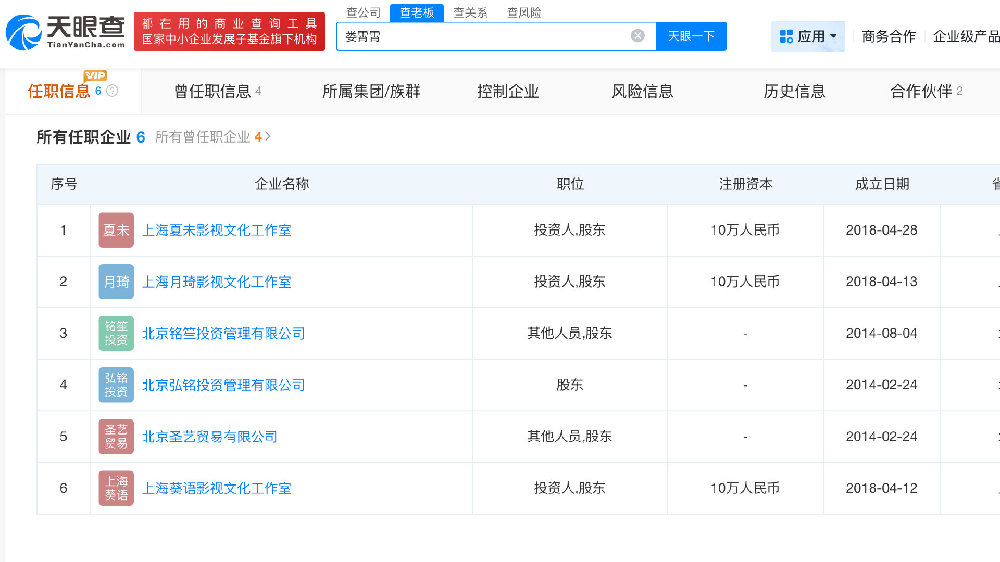Open the help question mark beside 任职信息
Screen dimensions: 1000x562
112,91
